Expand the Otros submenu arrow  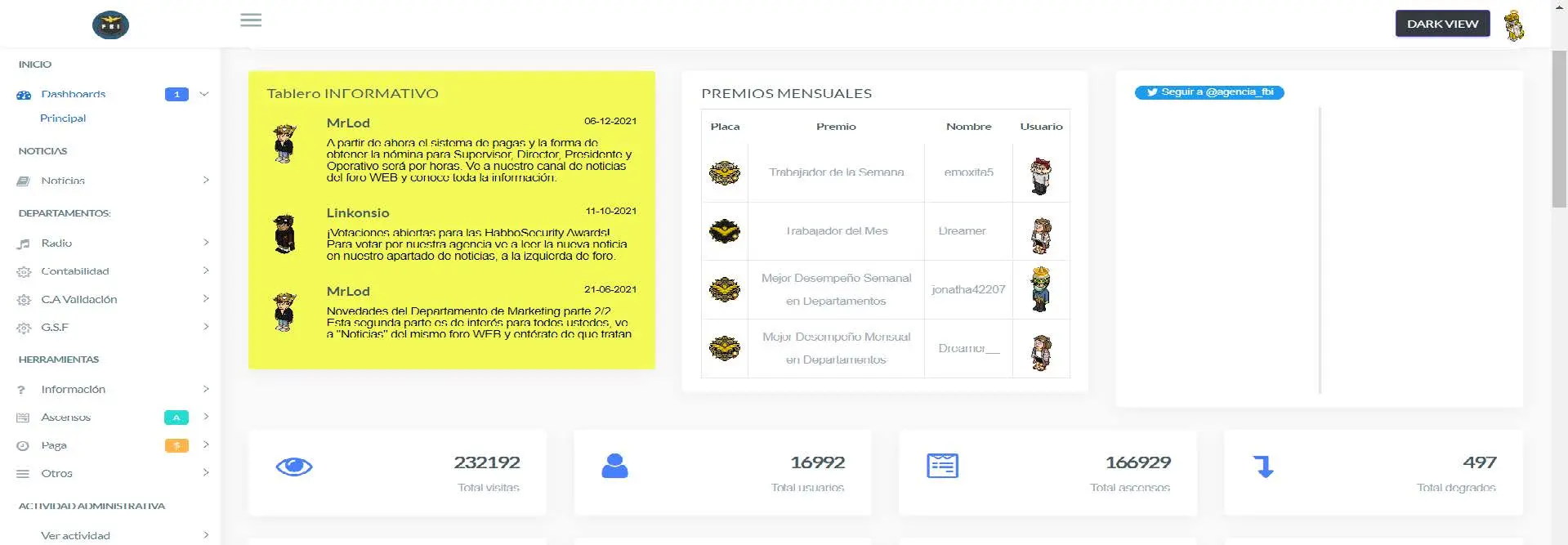206,472
